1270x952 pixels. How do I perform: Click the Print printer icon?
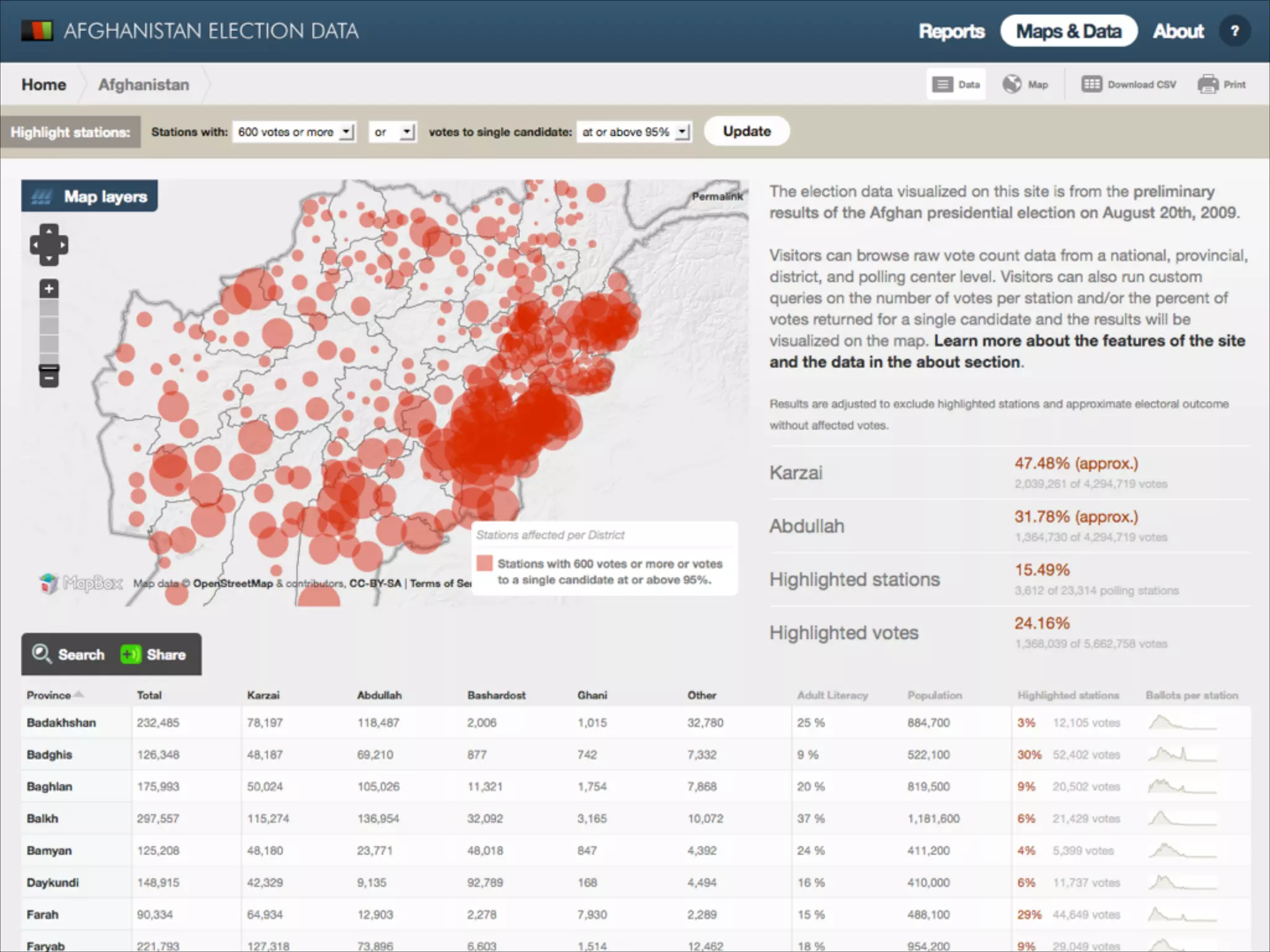tap(1207, 84)
